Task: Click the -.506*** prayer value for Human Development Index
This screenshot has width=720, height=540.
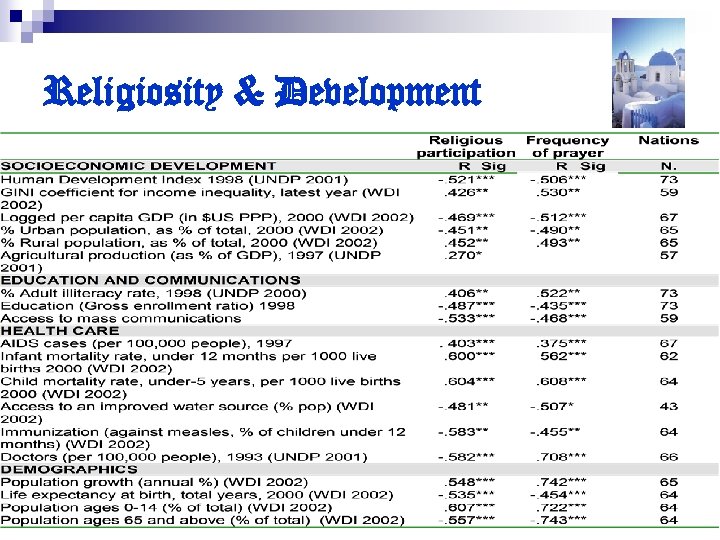Action: 558,180
